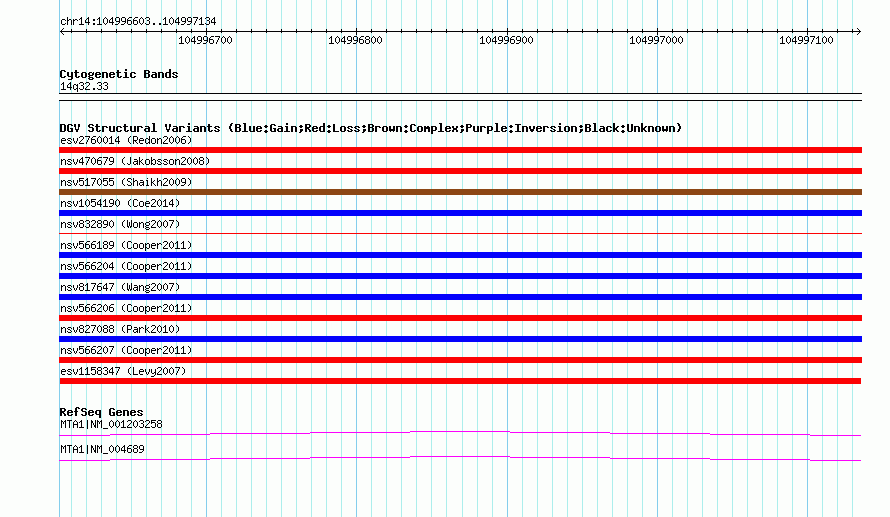Open esv1158347 (Levy2007) variant label
This screenshot has height=517, width=890.
tap(123, 371)
